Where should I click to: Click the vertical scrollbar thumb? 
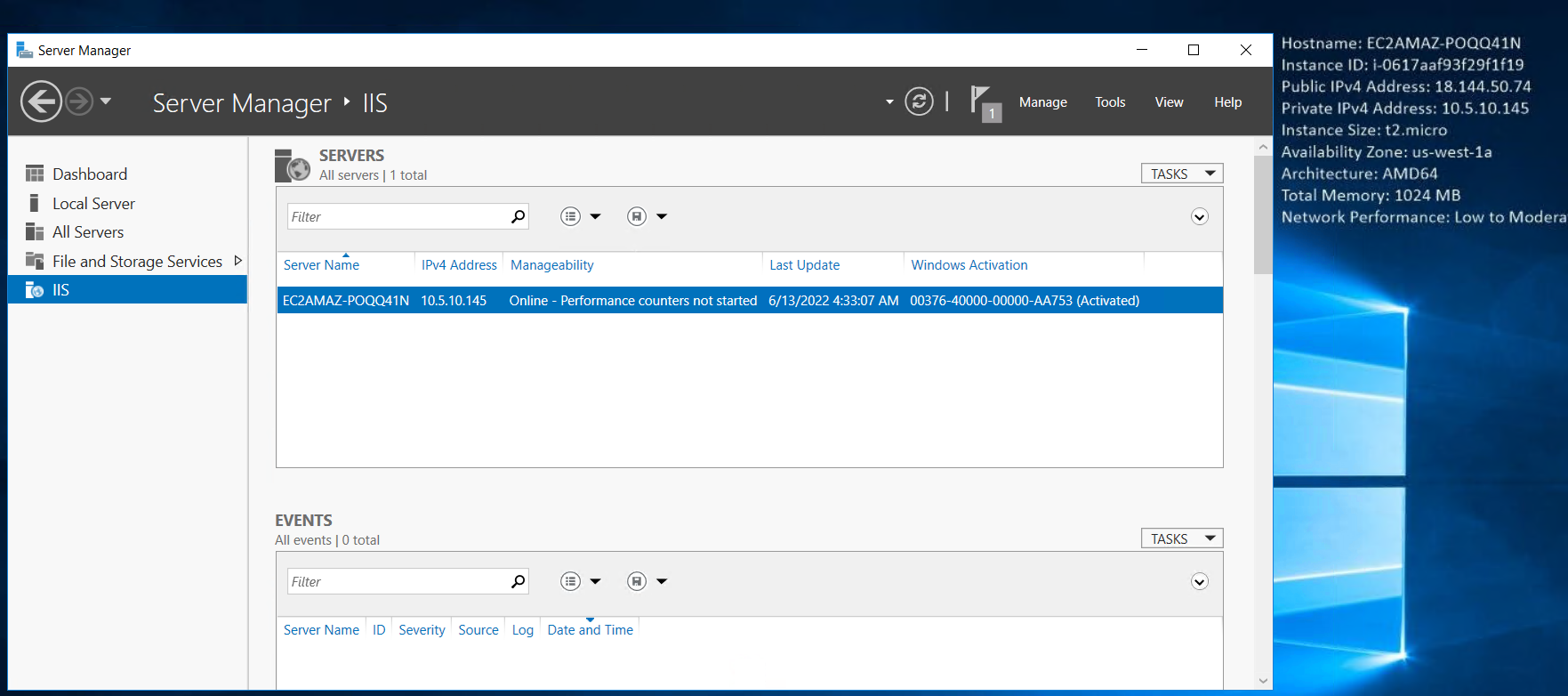click(x=1263, y=214)
